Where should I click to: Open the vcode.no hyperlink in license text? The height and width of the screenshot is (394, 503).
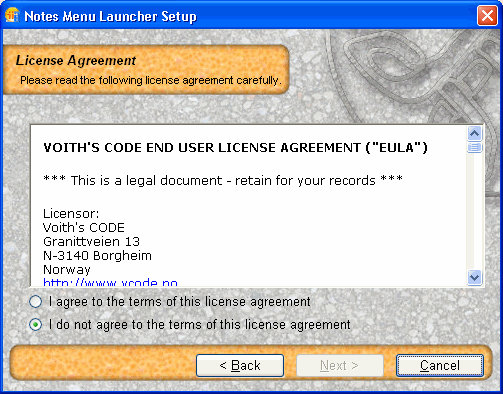pos(110,283)
